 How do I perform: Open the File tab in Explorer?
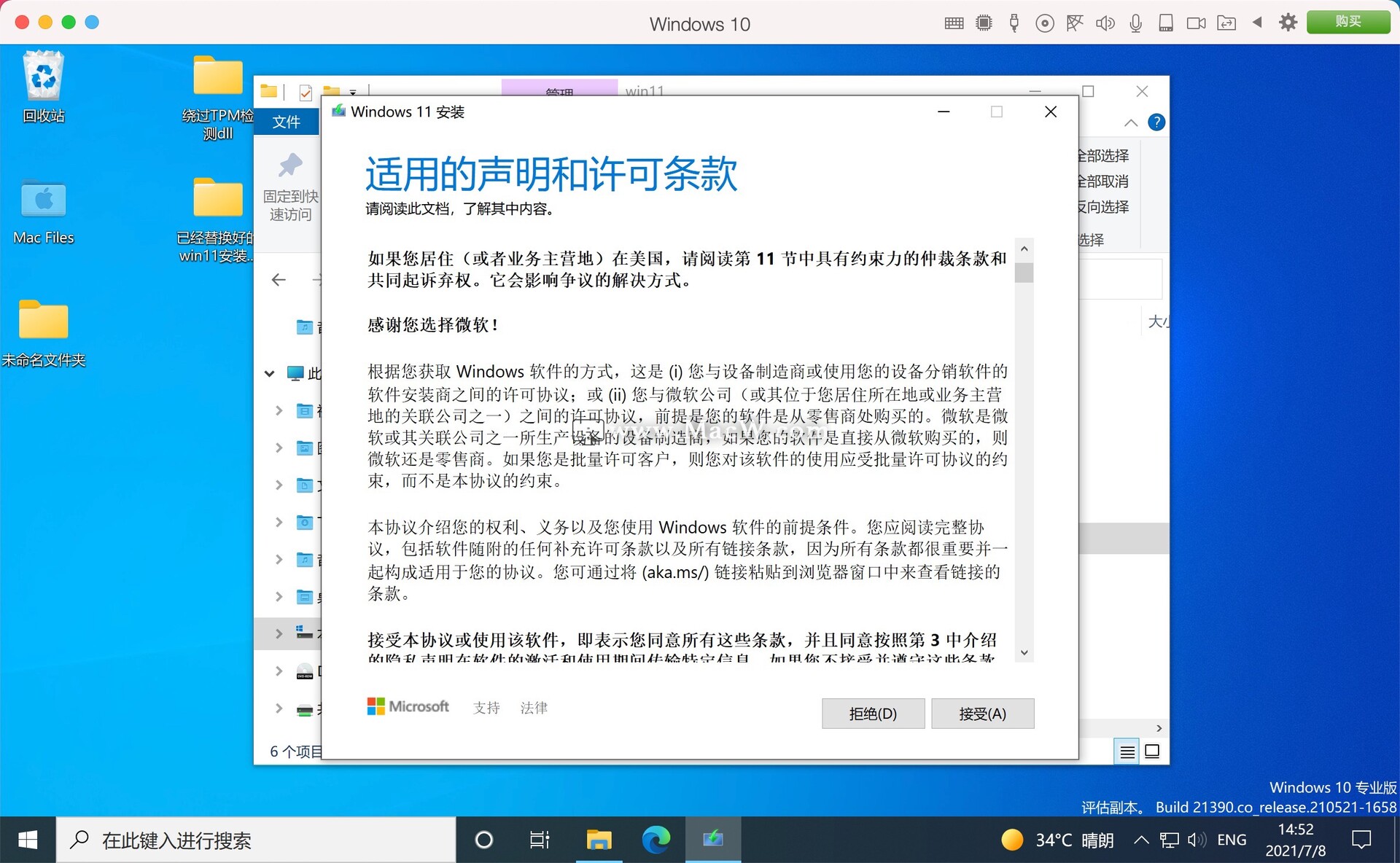click(287, 122)
